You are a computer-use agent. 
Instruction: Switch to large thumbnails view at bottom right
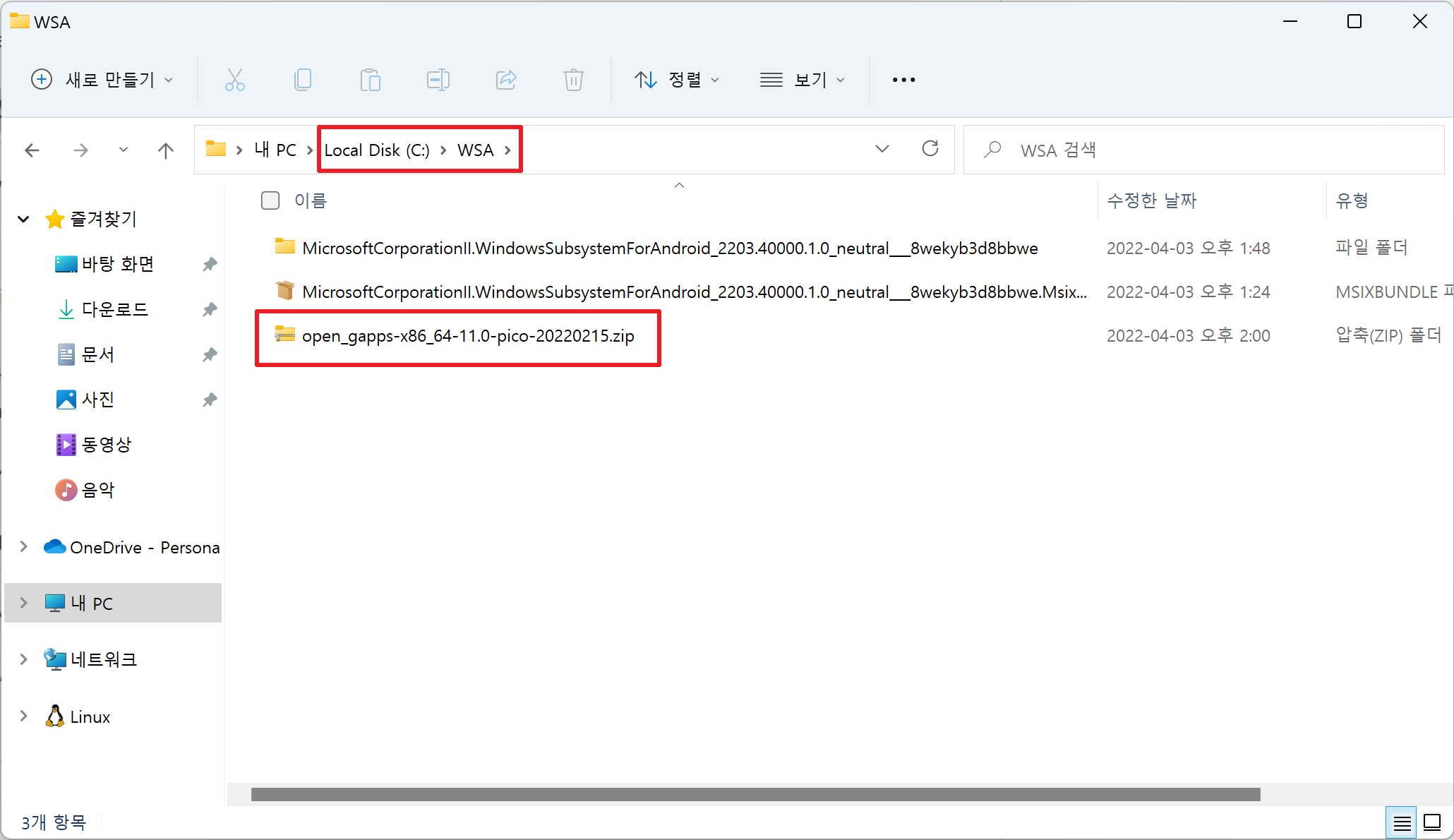tap(1432, 823)
